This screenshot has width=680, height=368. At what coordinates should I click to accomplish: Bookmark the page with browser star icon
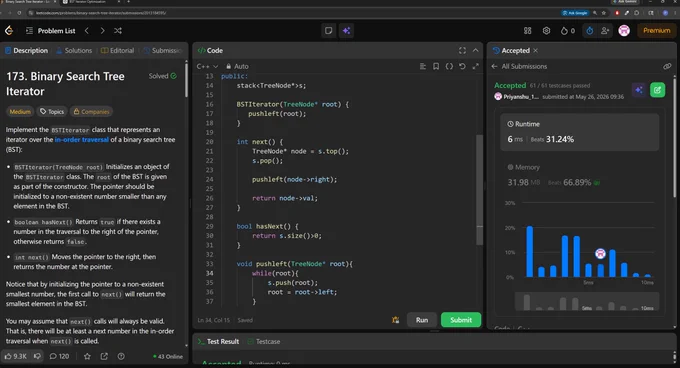point(604,13)
